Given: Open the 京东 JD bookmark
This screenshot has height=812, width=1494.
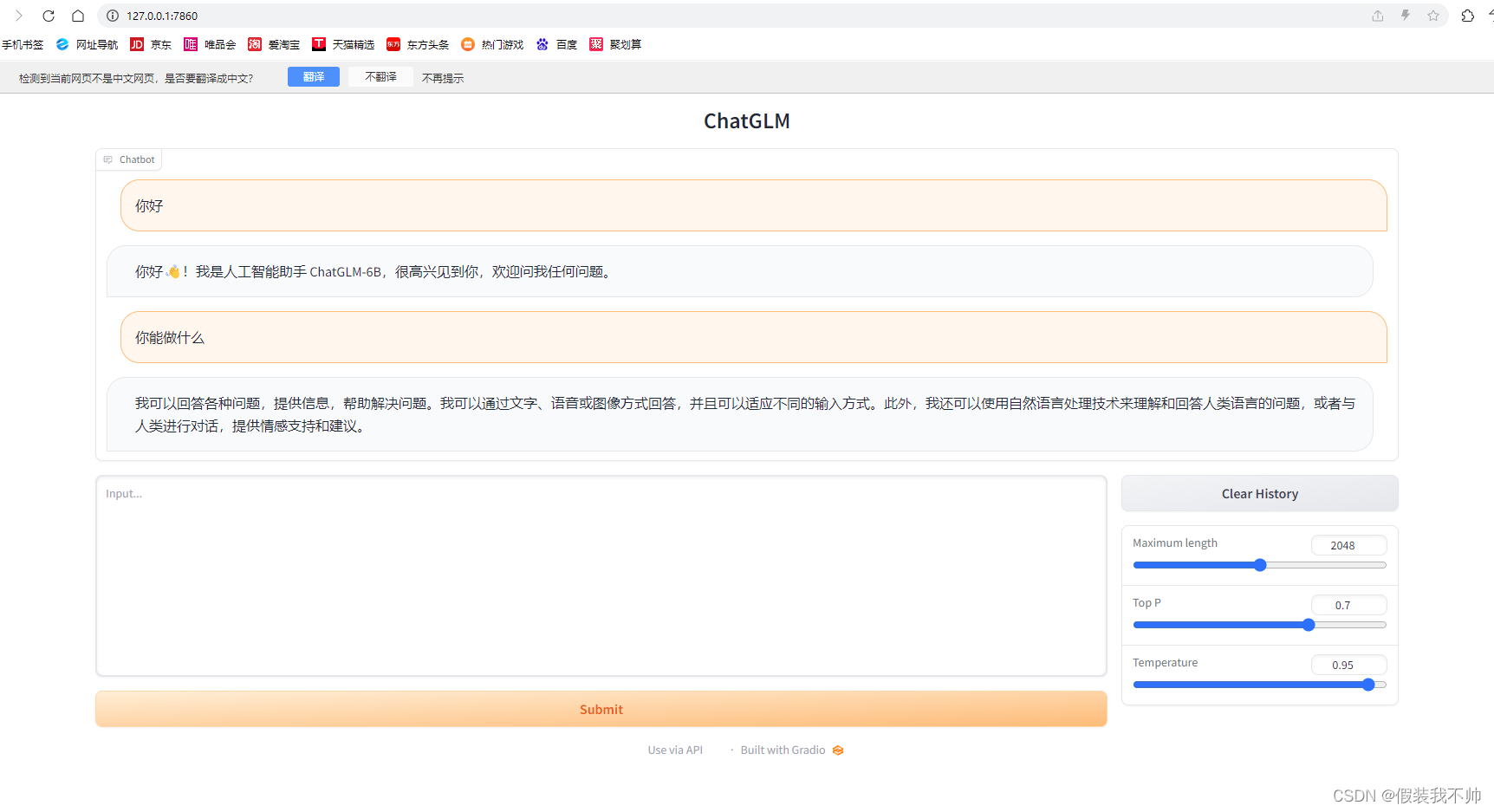Looking at the screenshot, I should click(x=151, y=44).
